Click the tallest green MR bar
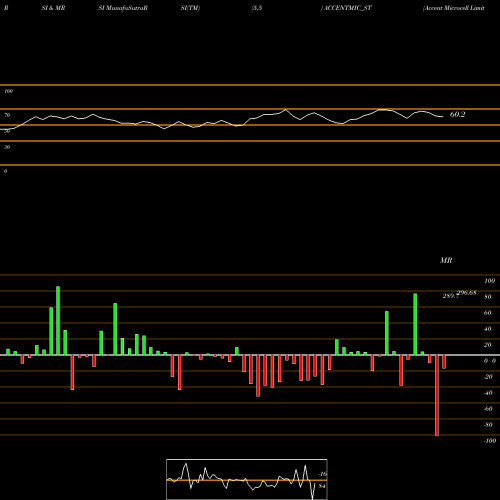 pyautogui.click(x=58, y=320)
